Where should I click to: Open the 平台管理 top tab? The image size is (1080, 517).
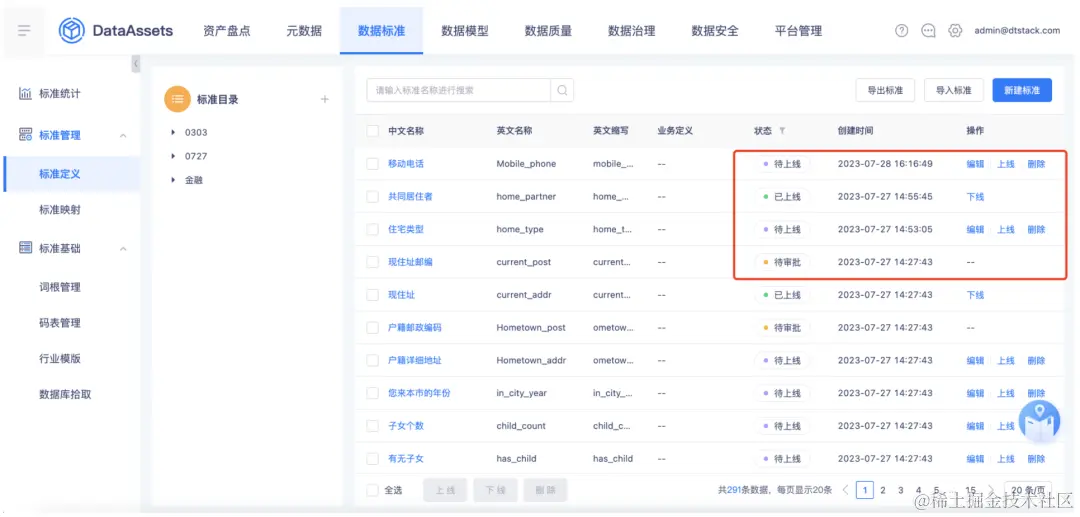tap(798, 31)
